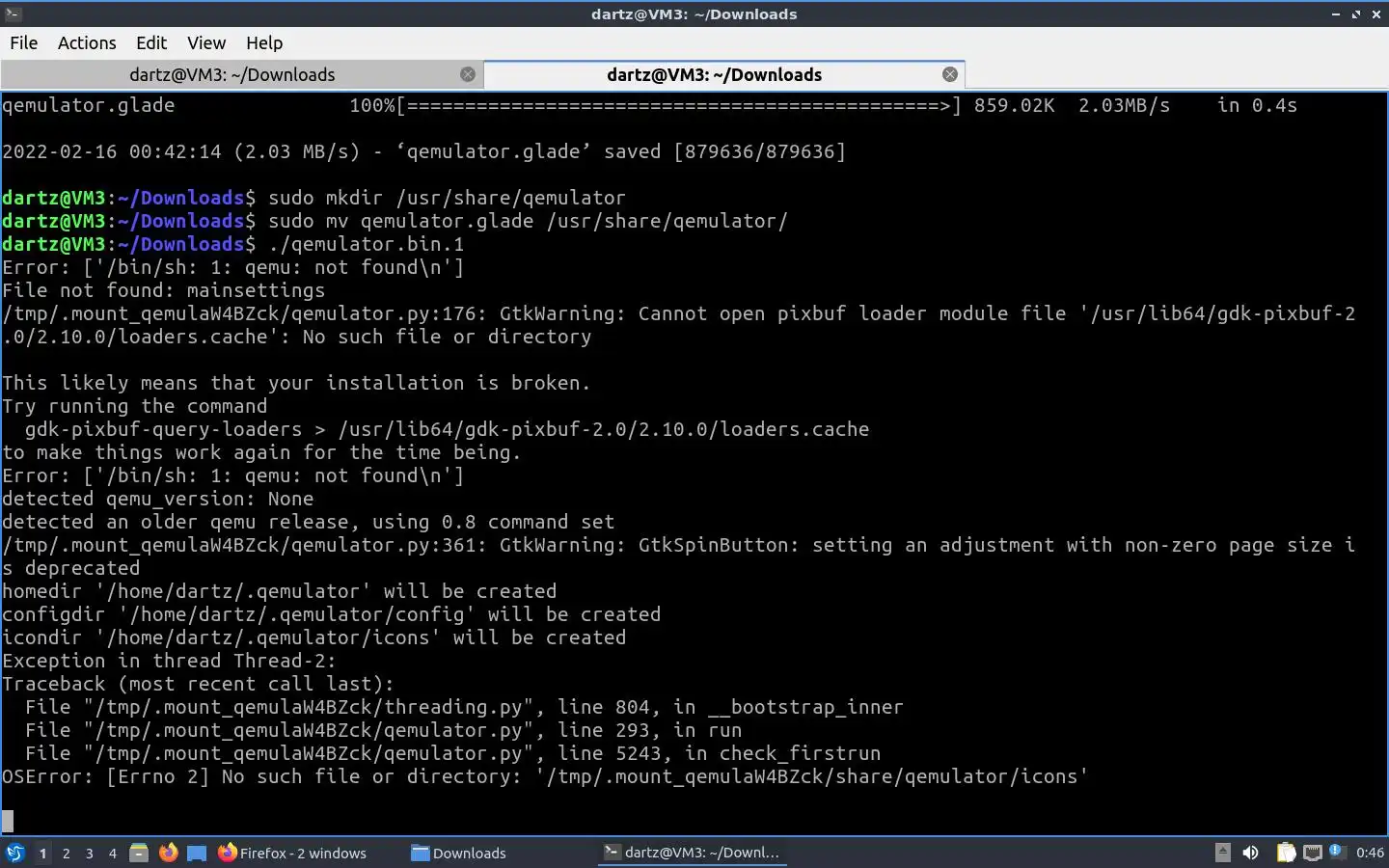Switch to workspace 2
The image size is (1389, 868).
pyautogui.click(x=66, y=853)
